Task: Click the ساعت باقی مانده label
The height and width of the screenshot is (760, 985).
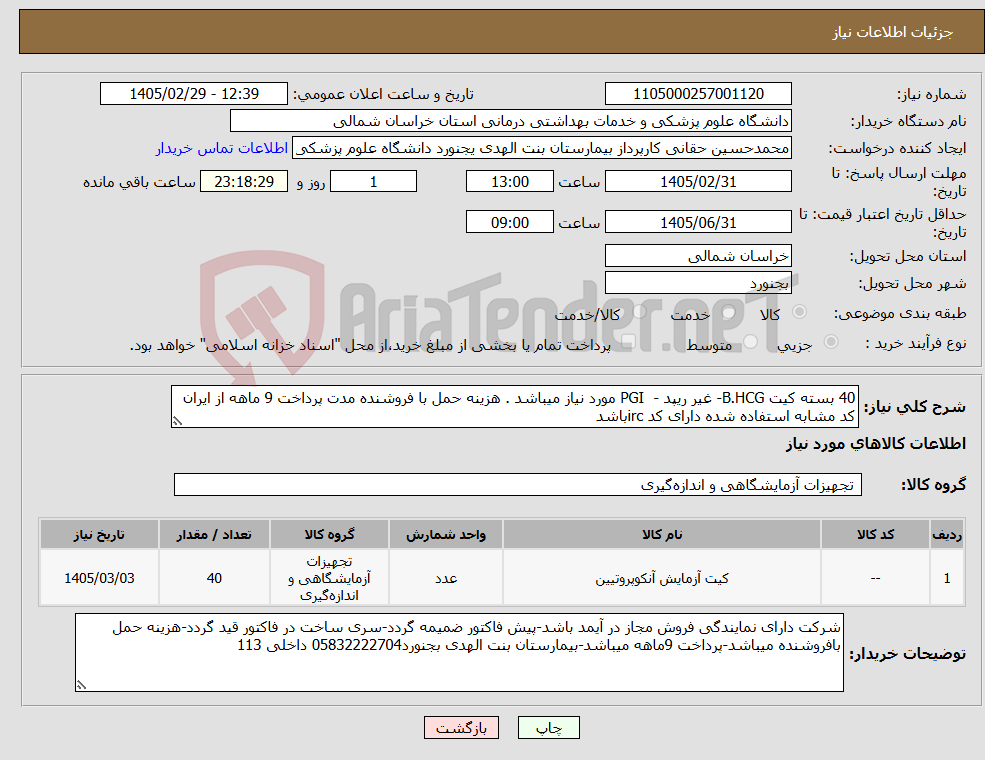Action: tap(139, 182)
